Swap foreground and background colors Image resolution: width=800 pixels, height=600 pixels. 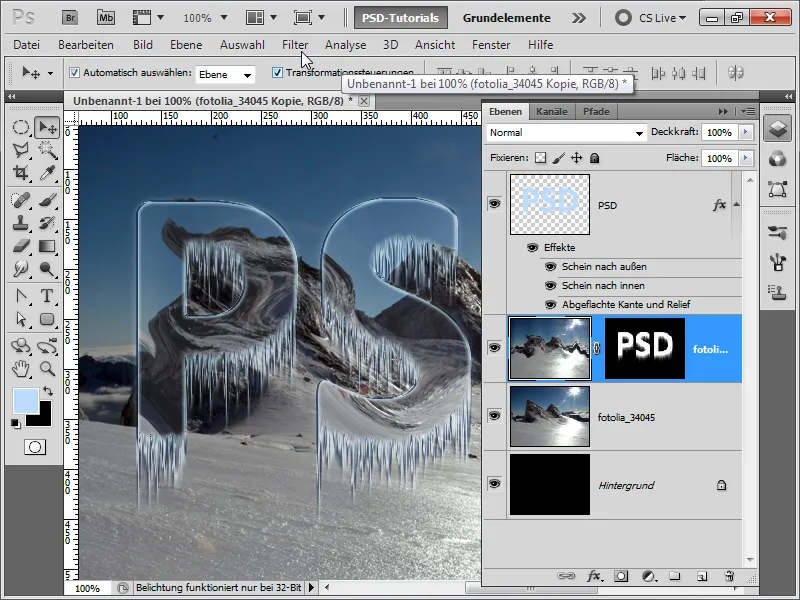pos(48,391)
